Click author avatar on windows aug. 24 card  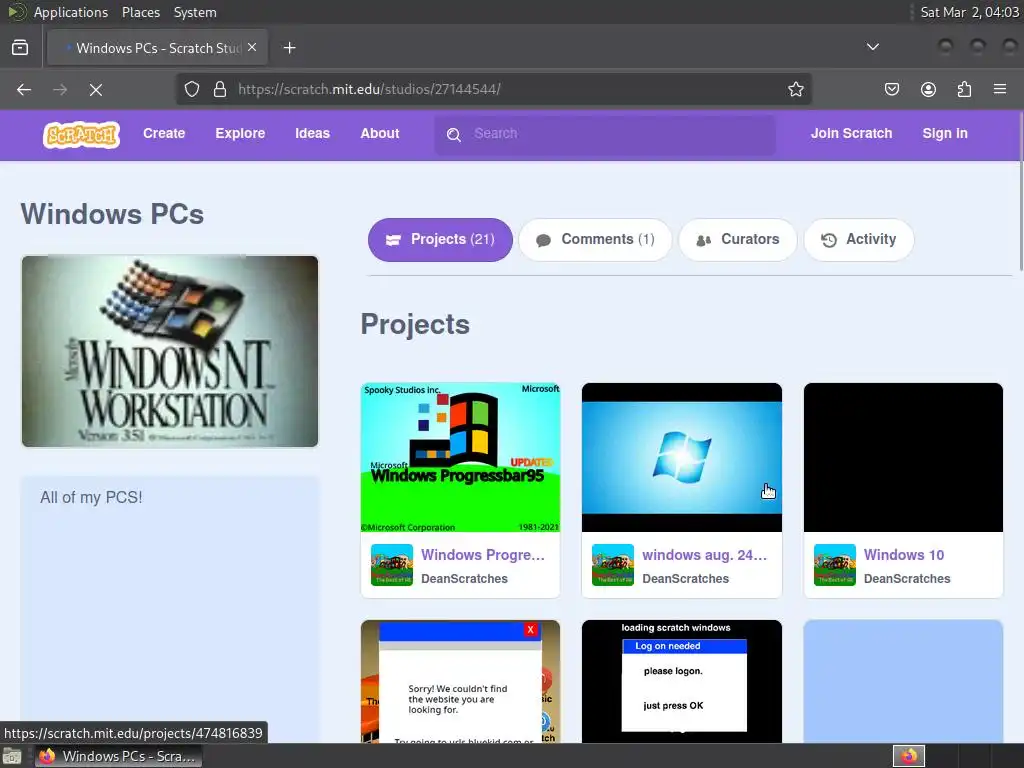(613, 565)
